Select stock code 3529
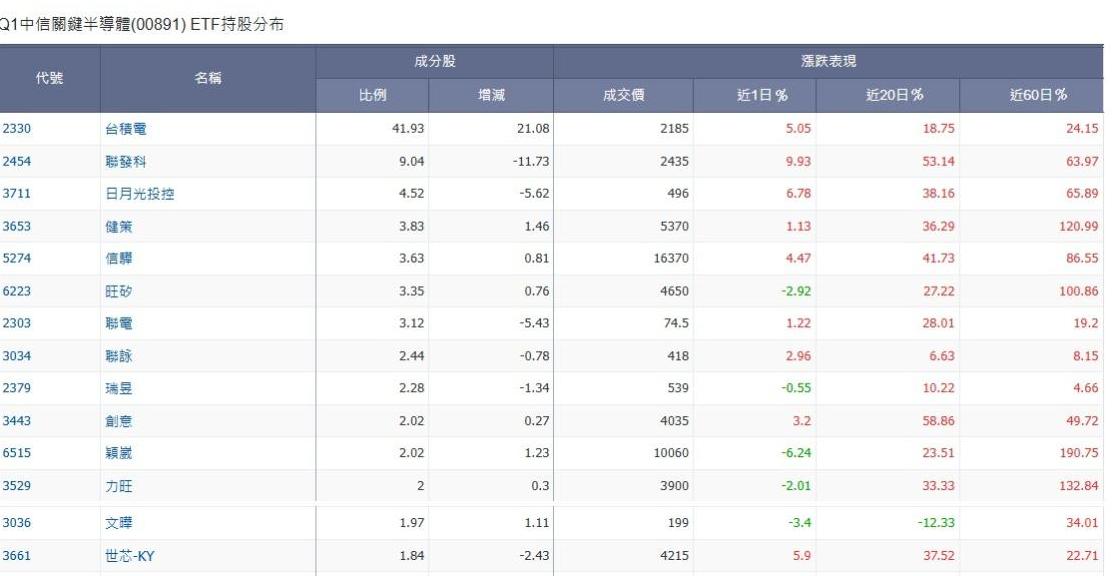1112x576 pixels. [x=15, y=487]
